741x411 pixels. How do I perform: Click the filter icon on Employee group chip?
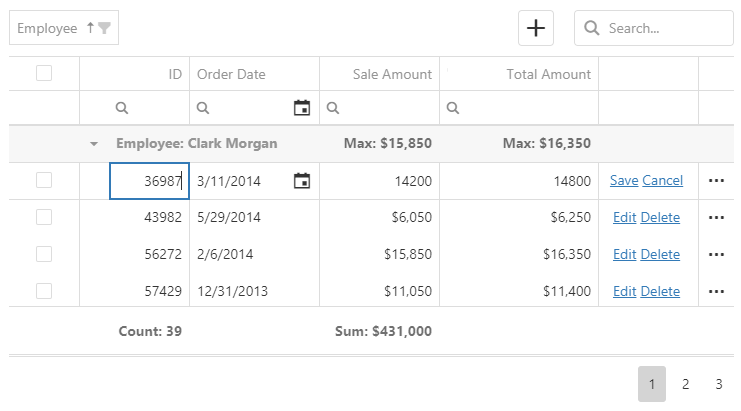click(105, 28)
